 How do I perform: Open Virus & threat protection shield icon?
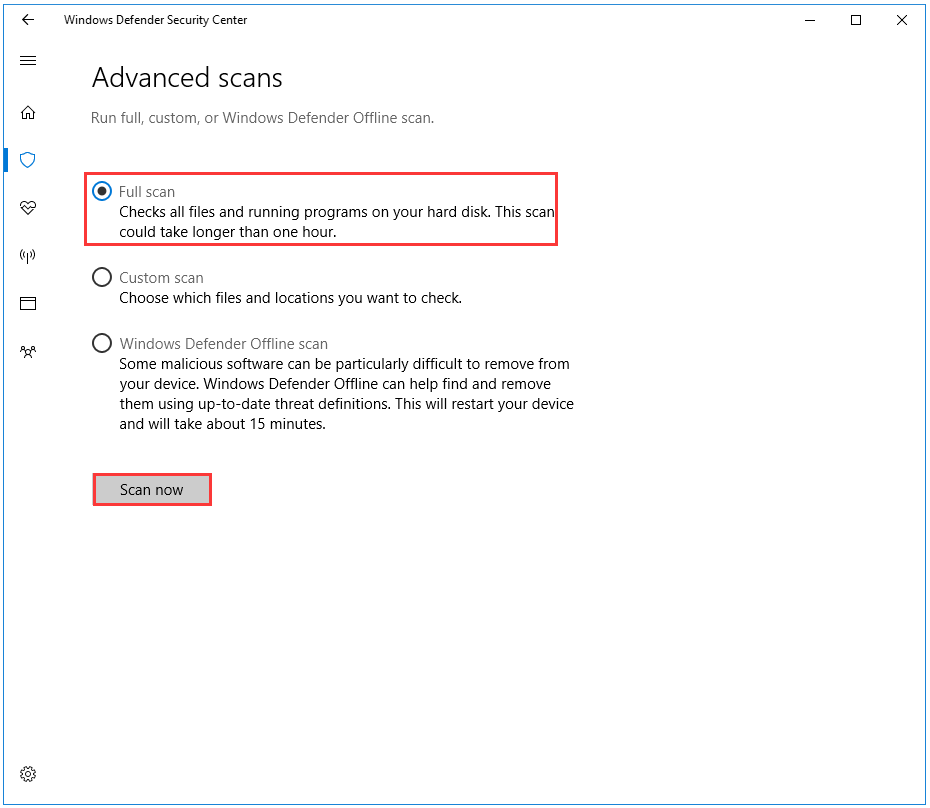tap(28, 160)
